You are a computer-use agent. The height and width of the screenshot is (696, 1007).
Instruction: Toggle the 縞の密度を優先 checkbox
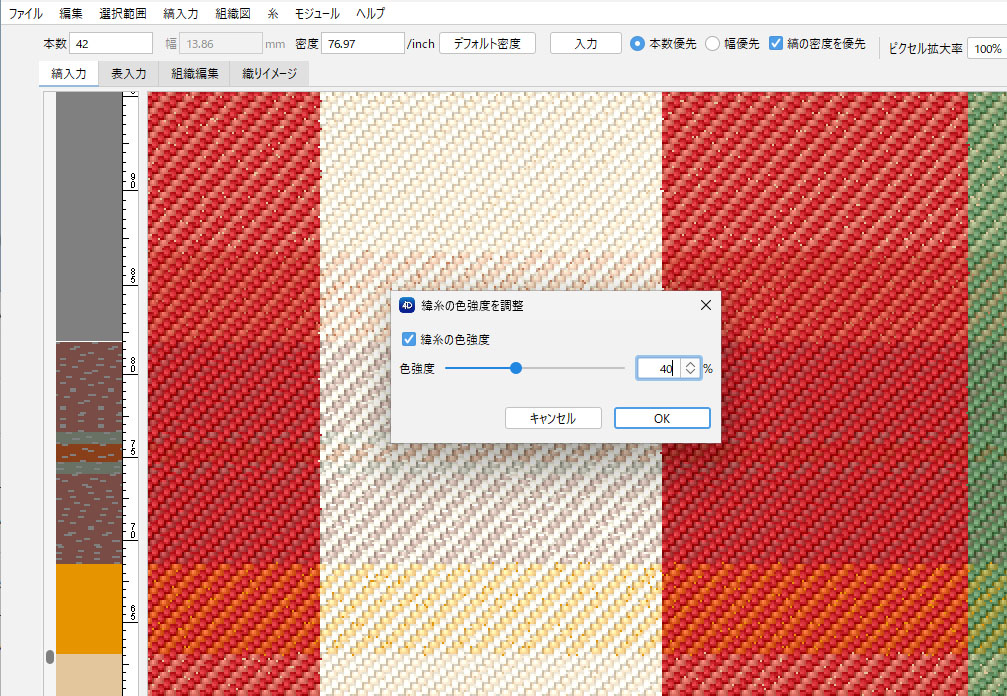pyautogui.click(x=776, y=44)
